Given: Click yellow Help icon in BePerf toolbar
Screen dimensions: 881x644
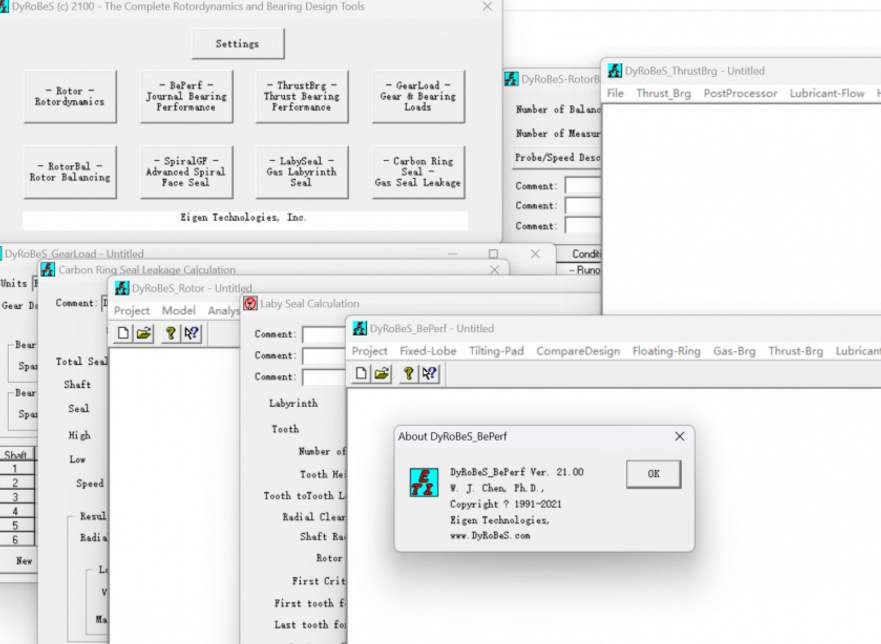Looking at the screenshot, I should [408, 373].
